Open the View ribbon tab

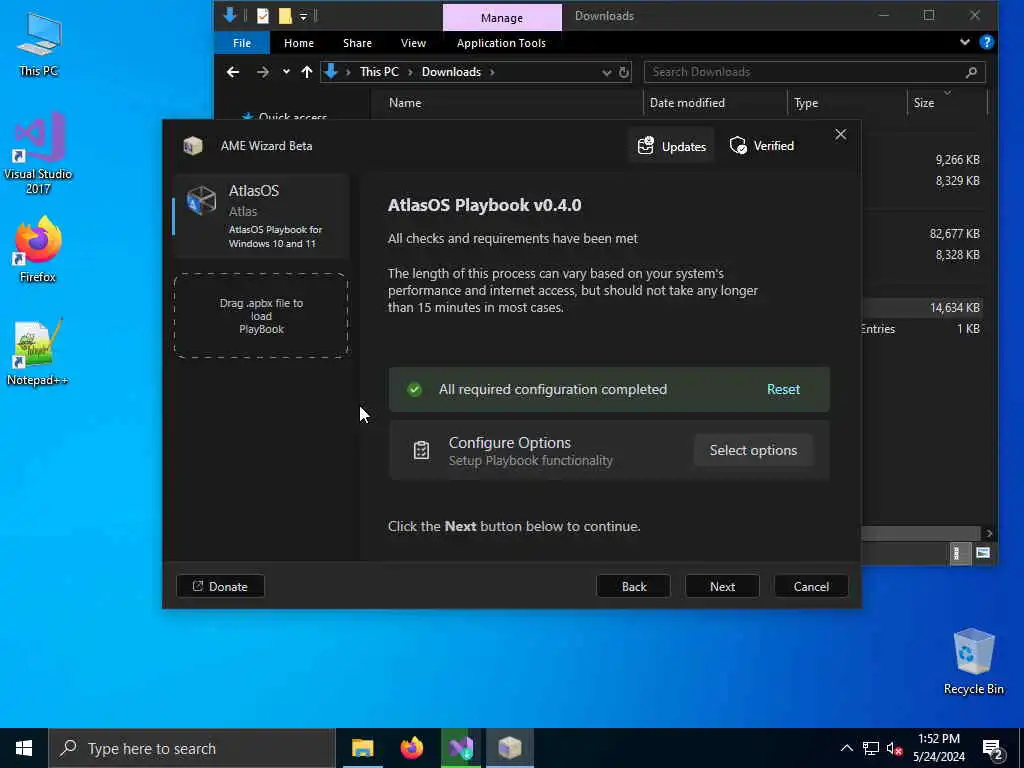pos(413,43)
